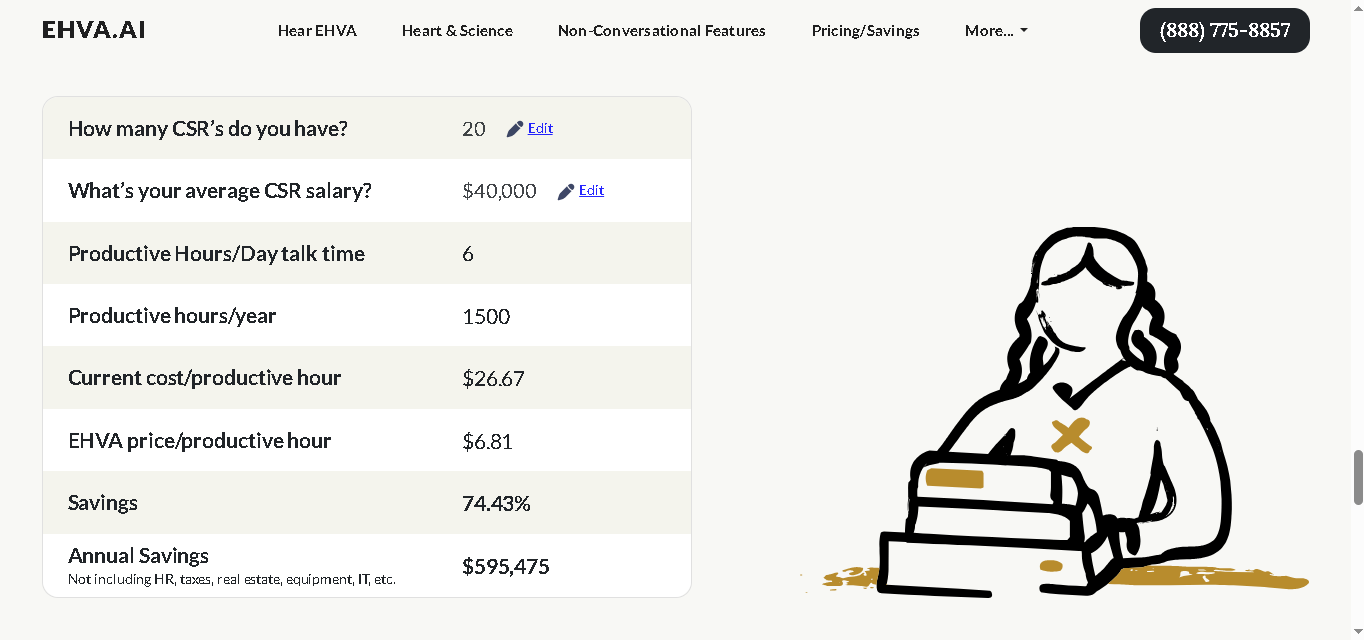
Task: Open Non-Conversational Features page
Action: tap(662, 31)
